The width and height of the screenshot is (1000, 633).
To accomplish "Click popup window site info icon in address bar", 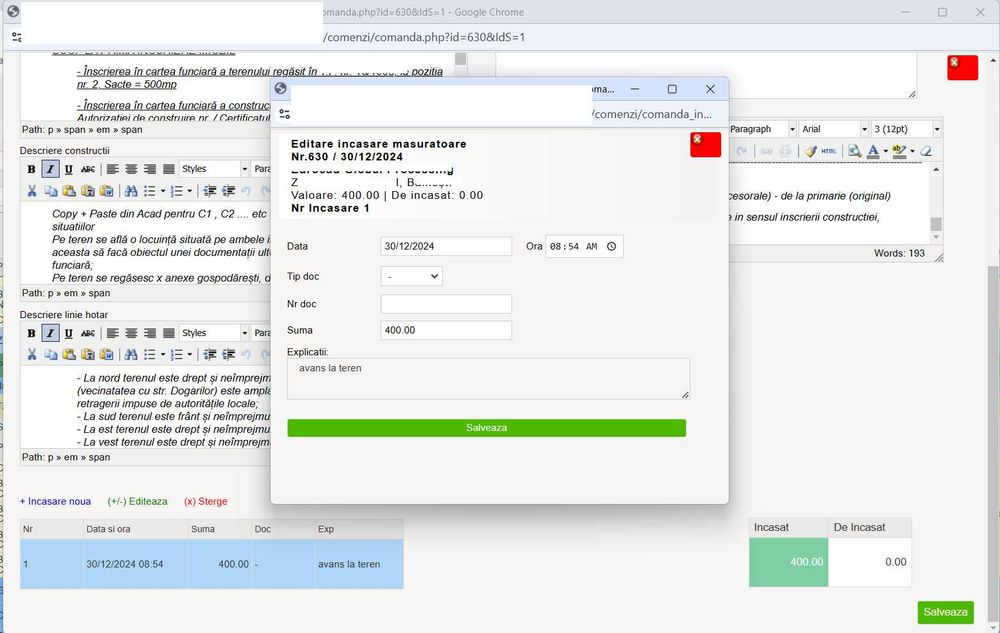I will tap(284, 114).
